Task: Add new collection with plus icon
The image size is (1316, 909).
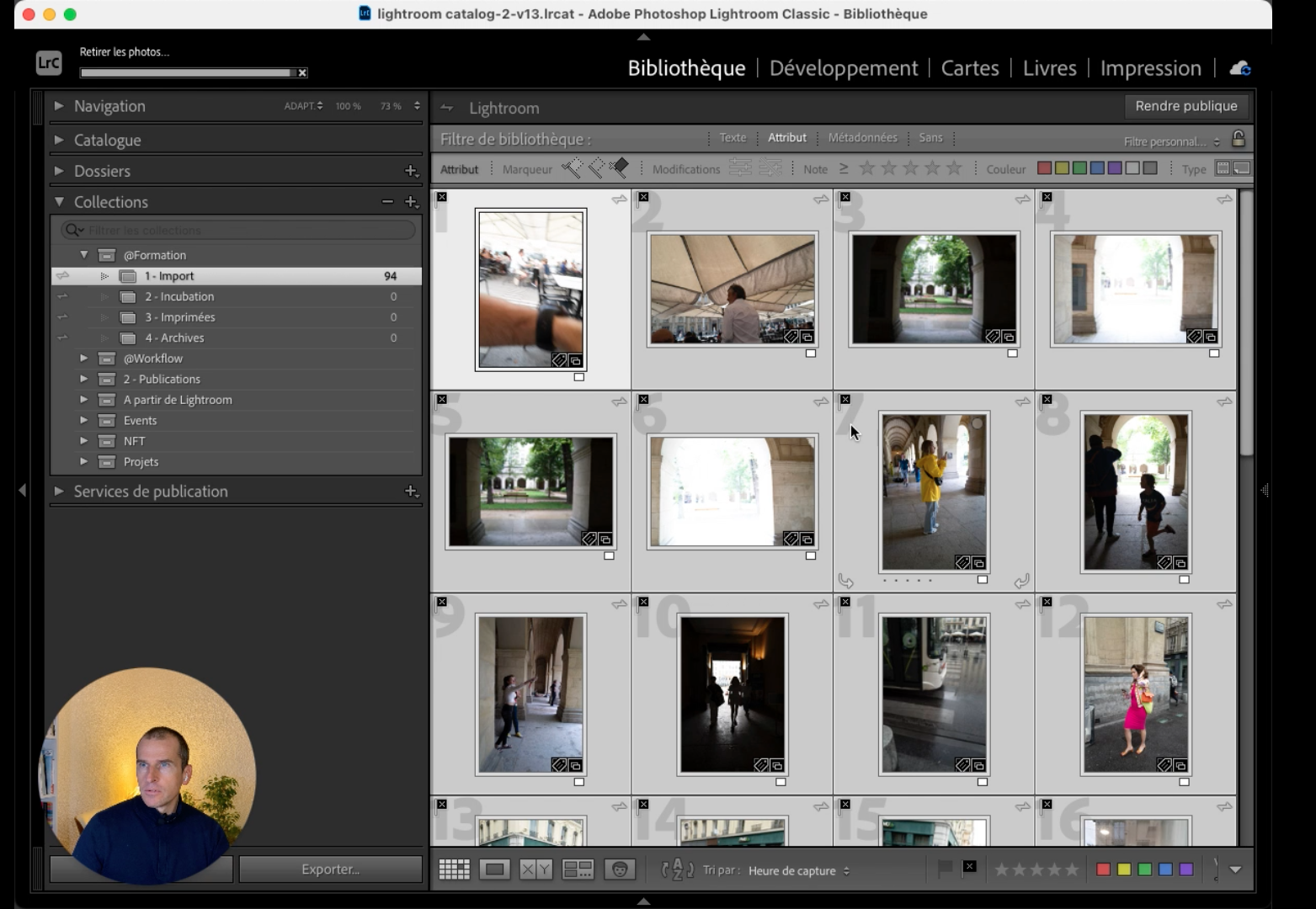Action: [x=411, y=202]
